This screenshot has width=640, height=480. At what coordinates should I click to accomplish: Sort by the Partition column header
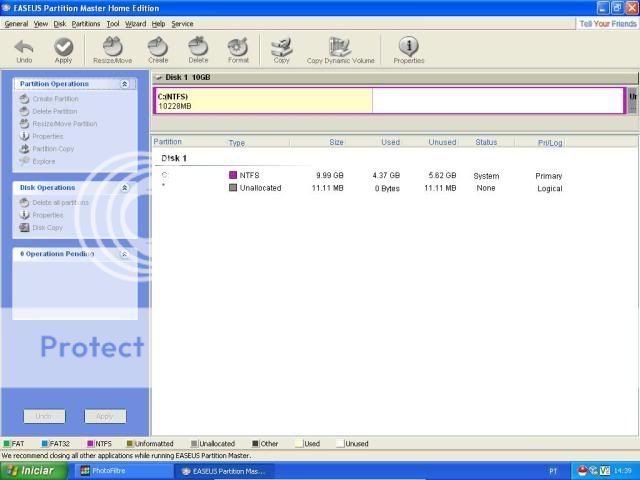pos(167,142)
